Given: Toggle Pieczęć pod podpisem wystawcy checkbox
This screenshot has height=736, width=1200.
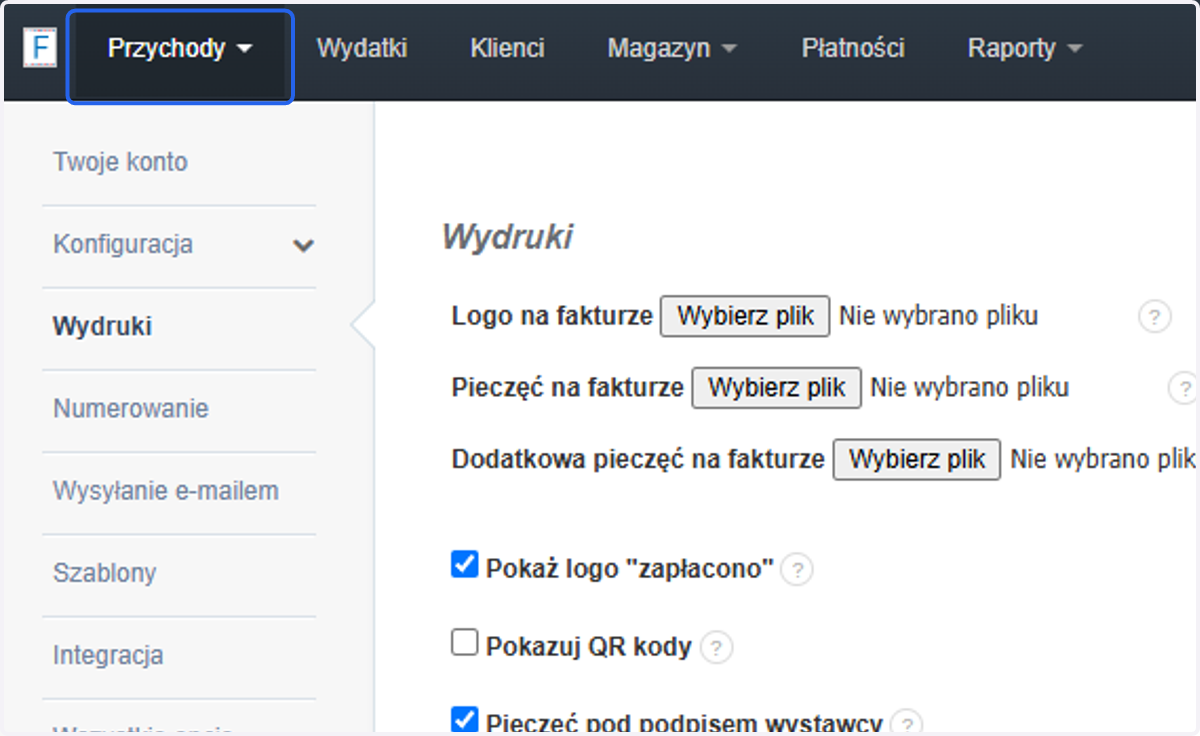Looking at the screenshot, I should [464, 719].
